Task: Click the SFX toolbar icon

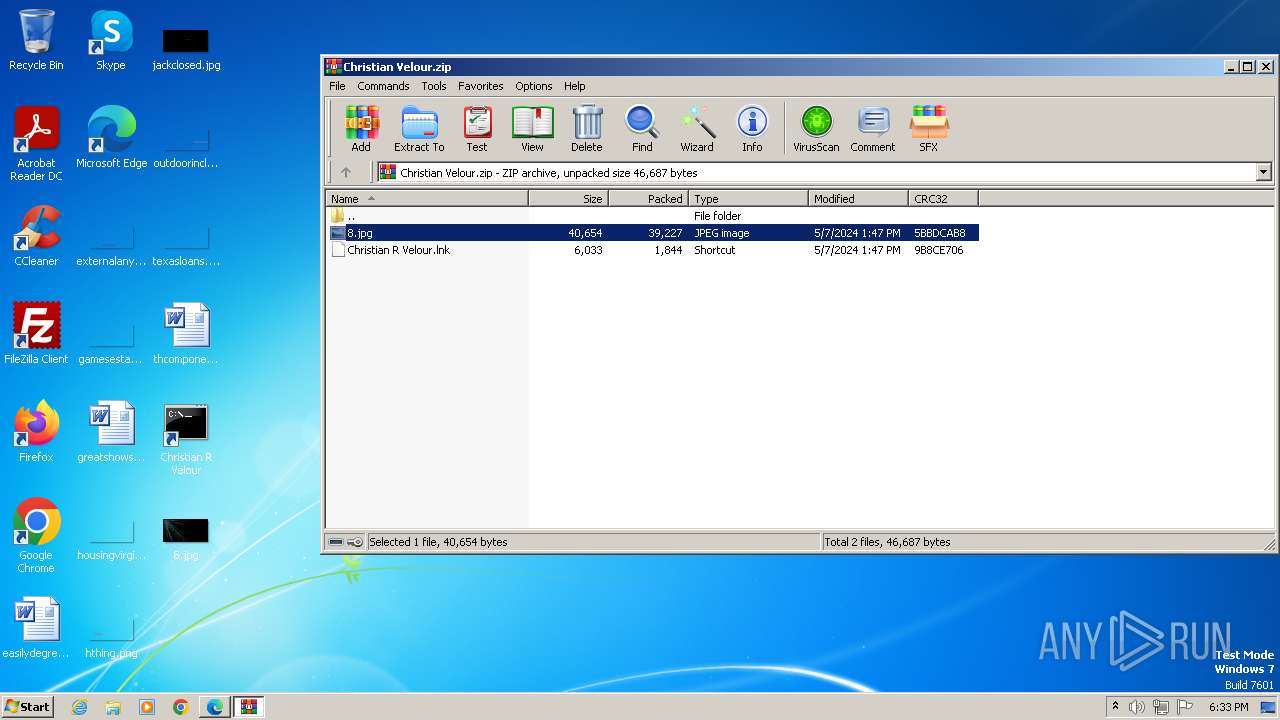Action: point(929,128)
